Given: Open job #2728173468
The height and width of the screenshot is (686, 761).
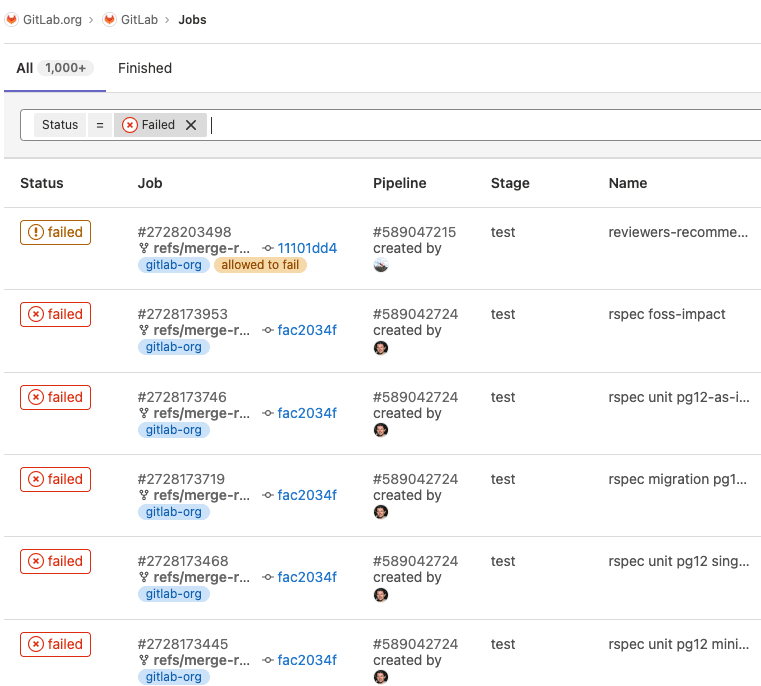Looking at the screenshot, I should [183, 561].
